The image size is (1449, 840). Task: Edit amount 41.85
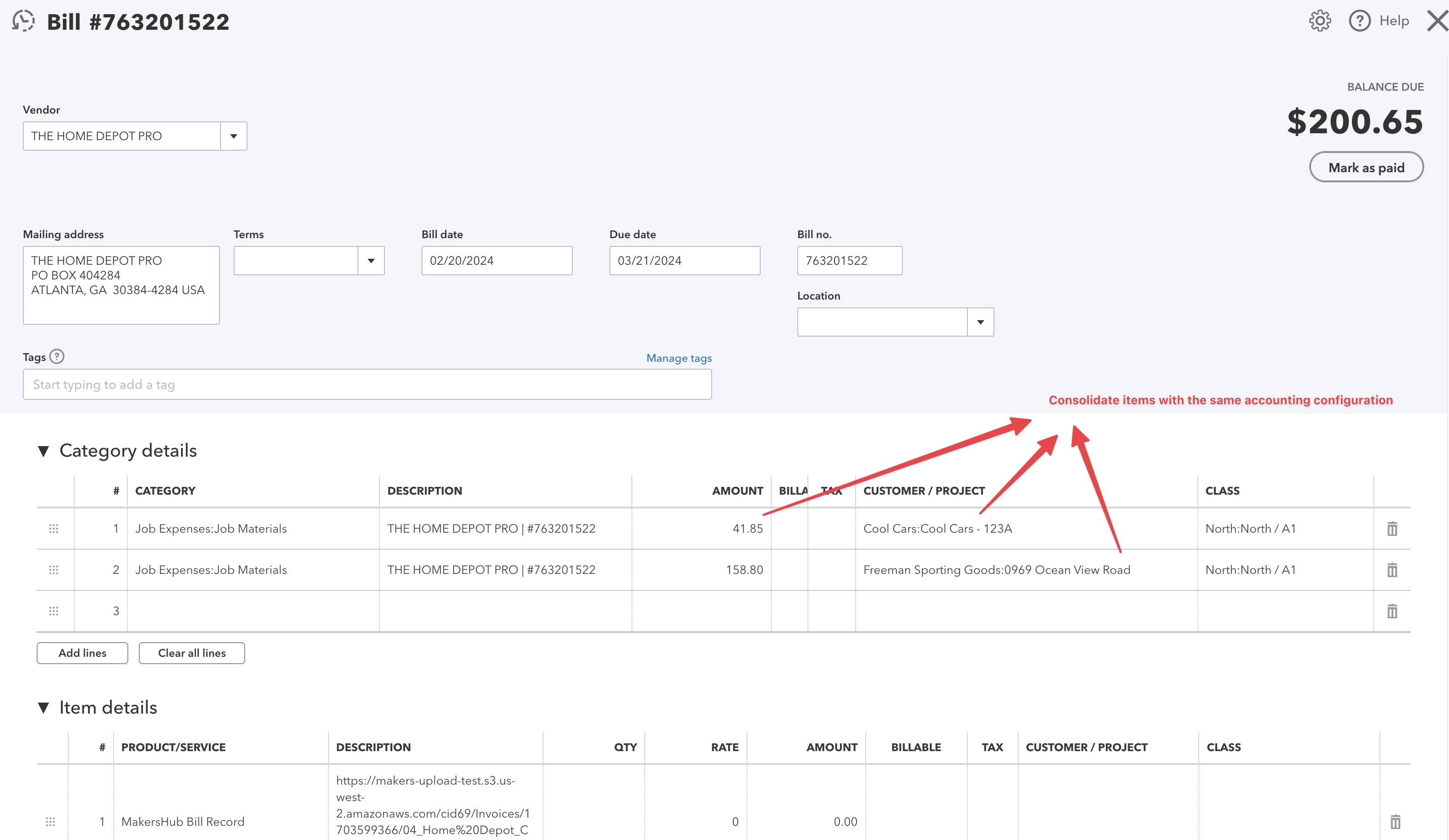[x=702, y=529]
